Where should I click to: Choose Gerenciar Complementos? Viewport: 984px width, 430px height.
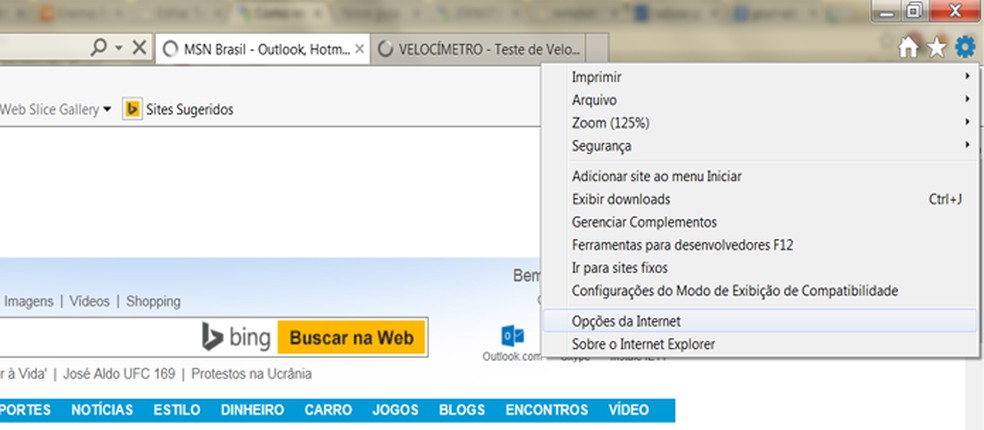[761, 222]
